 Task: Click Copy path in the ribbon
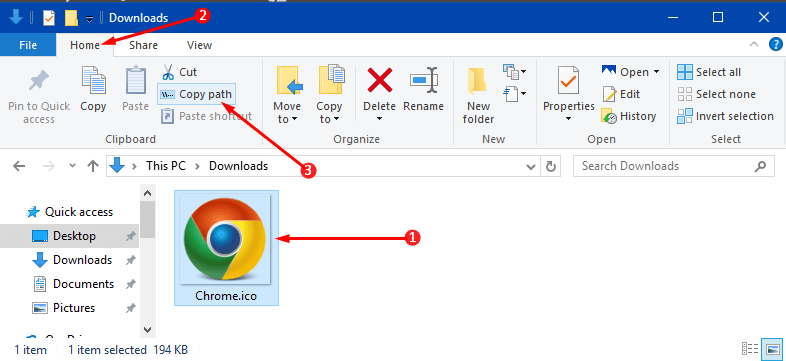[x=196, y=94]
